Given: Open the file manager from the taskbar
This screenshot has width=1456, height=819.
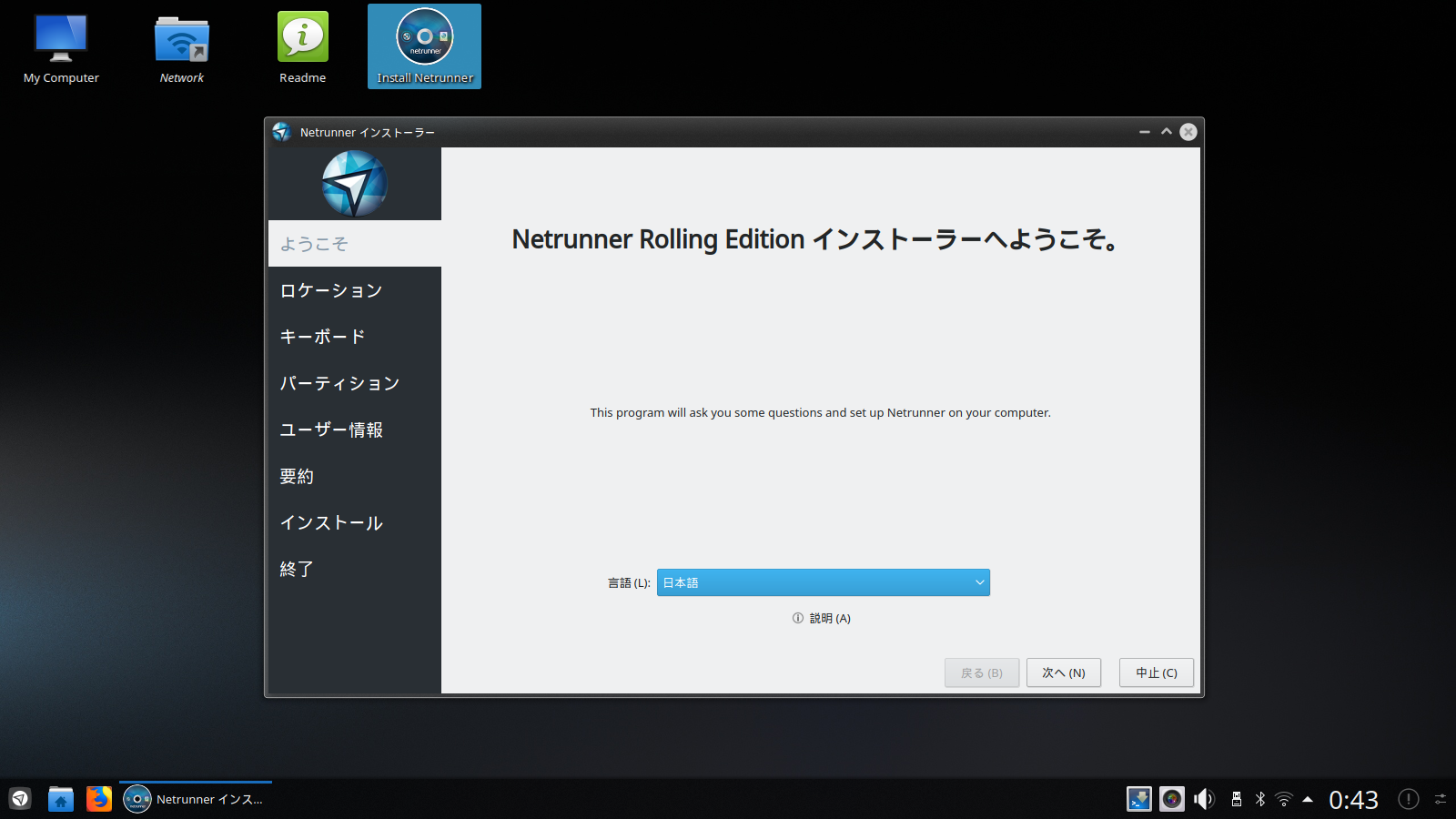Looking at the screenshot, I should tap(60, 798).
